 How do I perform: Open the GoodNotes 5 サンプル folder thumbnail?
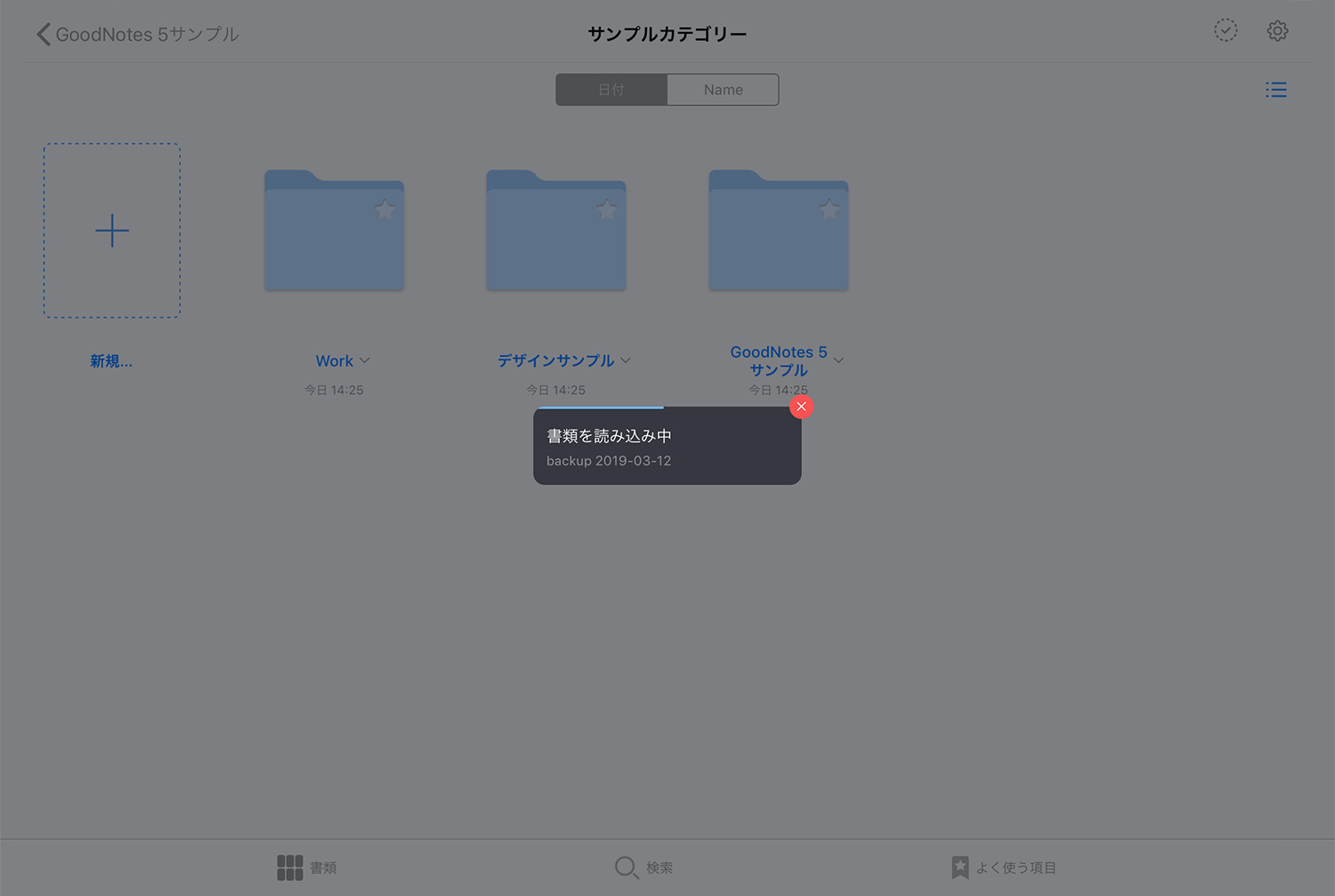pos(779,230)
